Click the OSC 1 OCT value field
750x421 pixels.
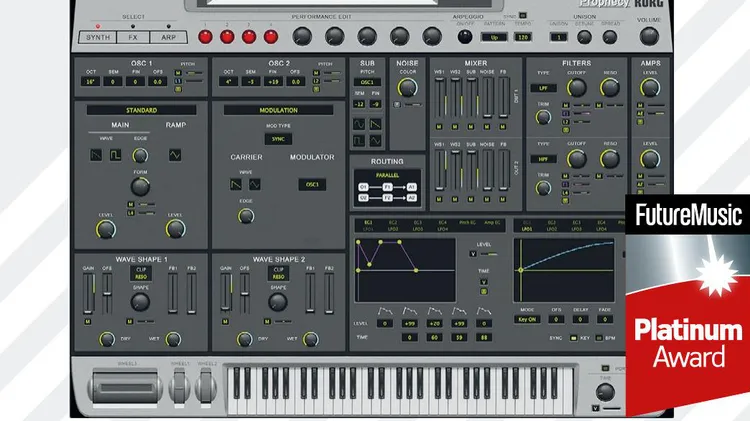click(90, 82)
